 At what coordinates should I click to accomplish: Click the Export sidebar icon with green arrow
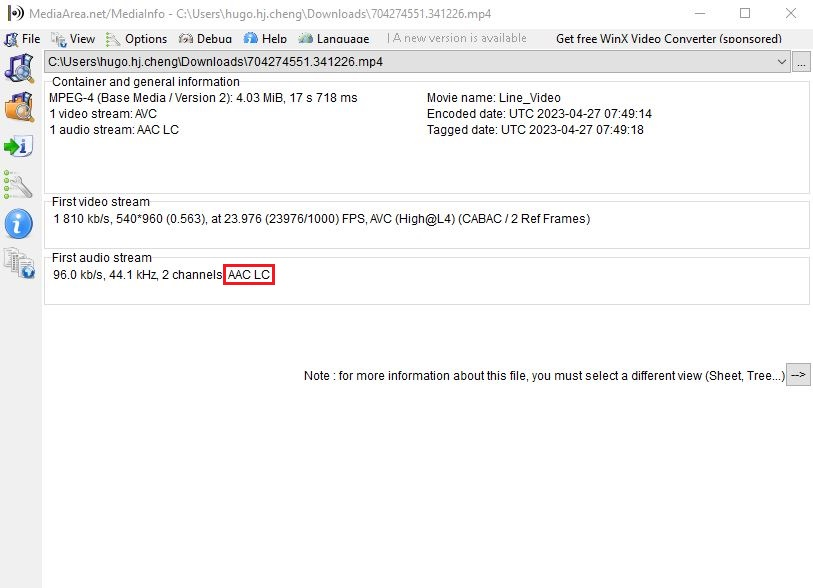point(19,147)
